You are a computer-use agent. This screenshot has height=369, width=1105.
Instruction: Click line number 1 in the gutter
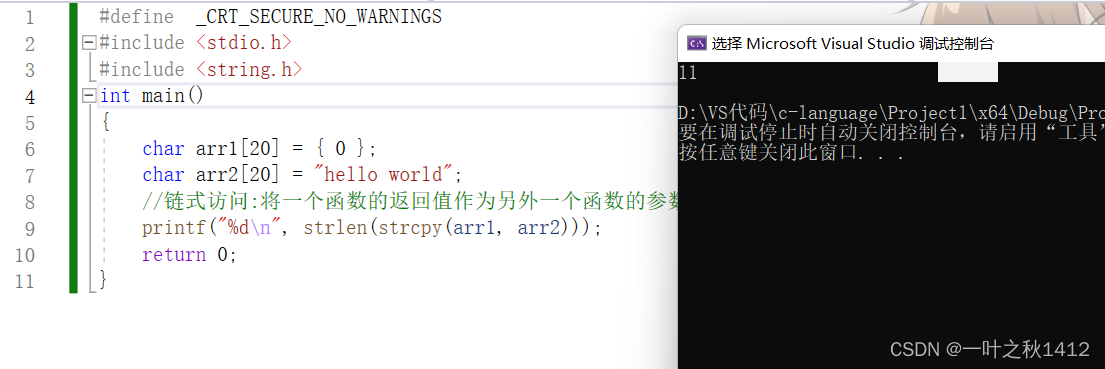pyautogui.click(x=29, y=17)
